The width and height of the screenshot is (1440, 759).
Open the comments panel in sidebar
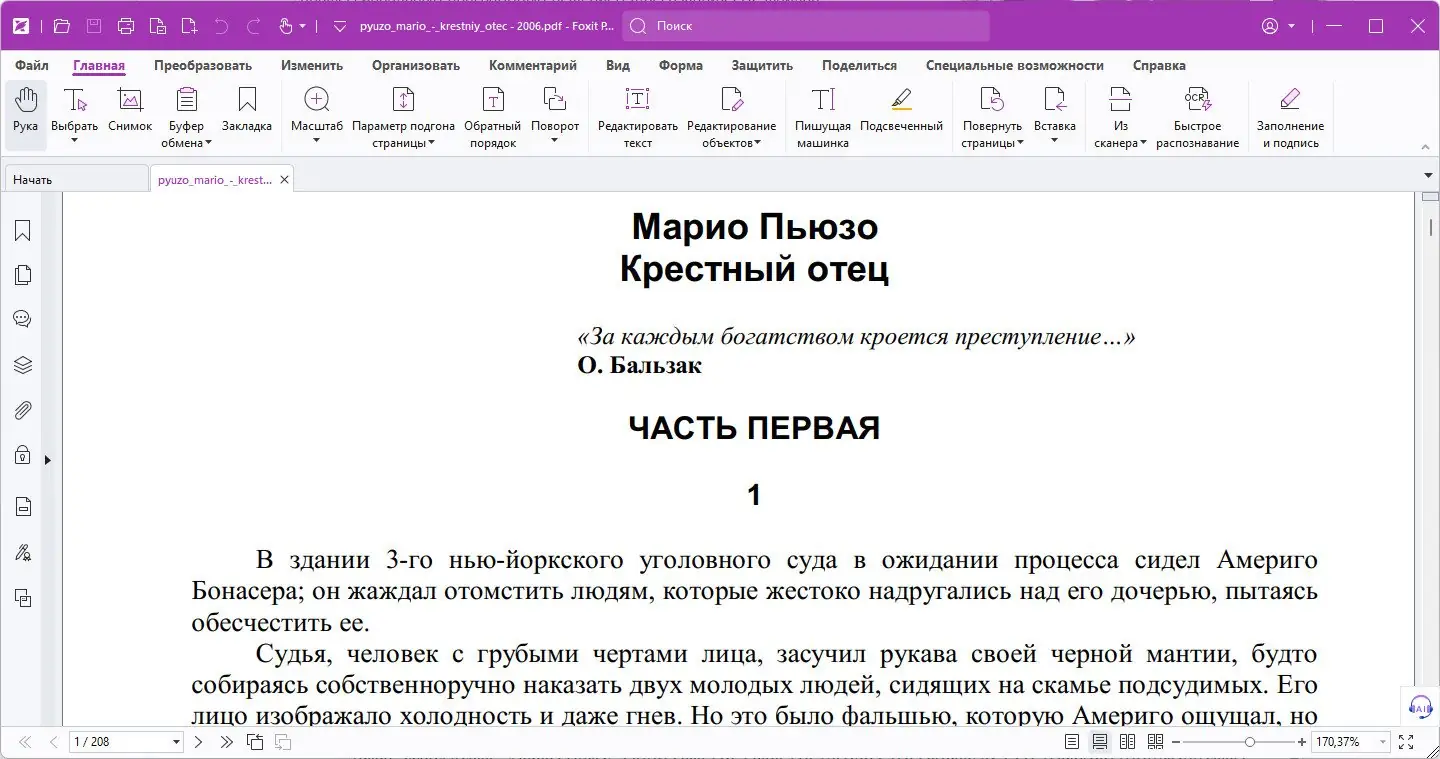coord(22,319)
